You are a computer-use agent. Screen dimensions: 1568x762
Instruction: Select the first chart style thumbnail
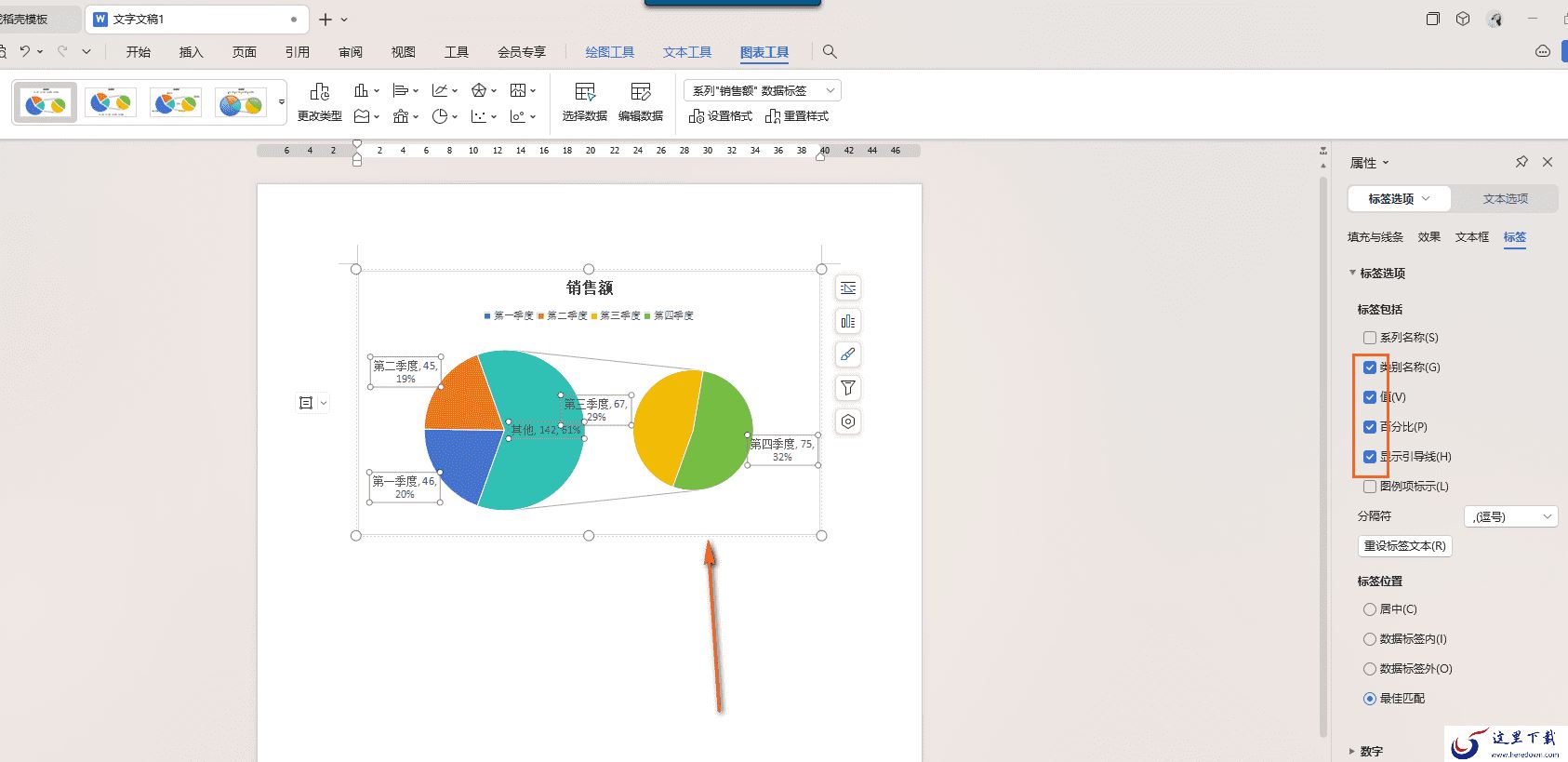click(46, 102)
